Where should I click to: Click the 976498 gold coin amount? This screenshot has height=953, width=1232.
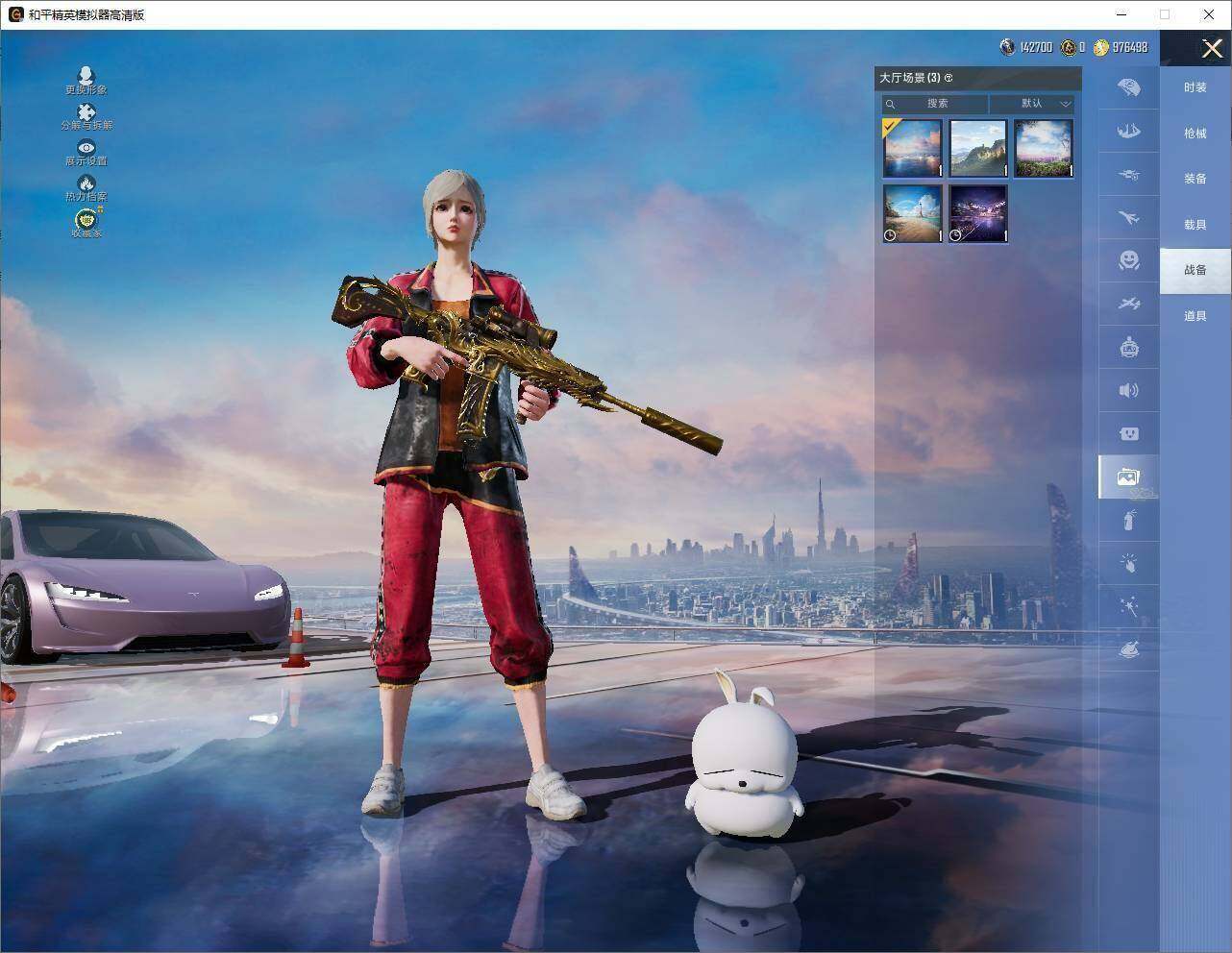[1130, 47]
